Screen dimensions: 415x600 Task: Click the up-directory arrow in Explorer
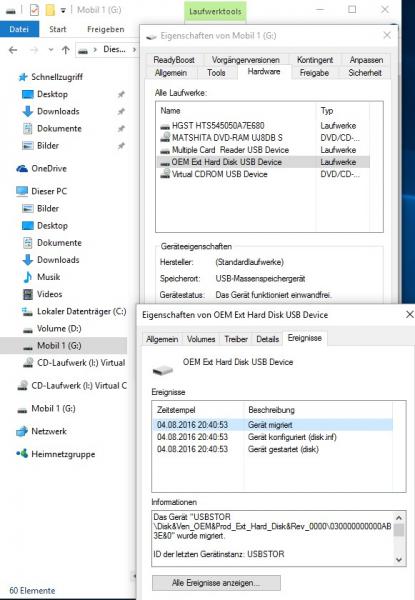coord(65,50)
